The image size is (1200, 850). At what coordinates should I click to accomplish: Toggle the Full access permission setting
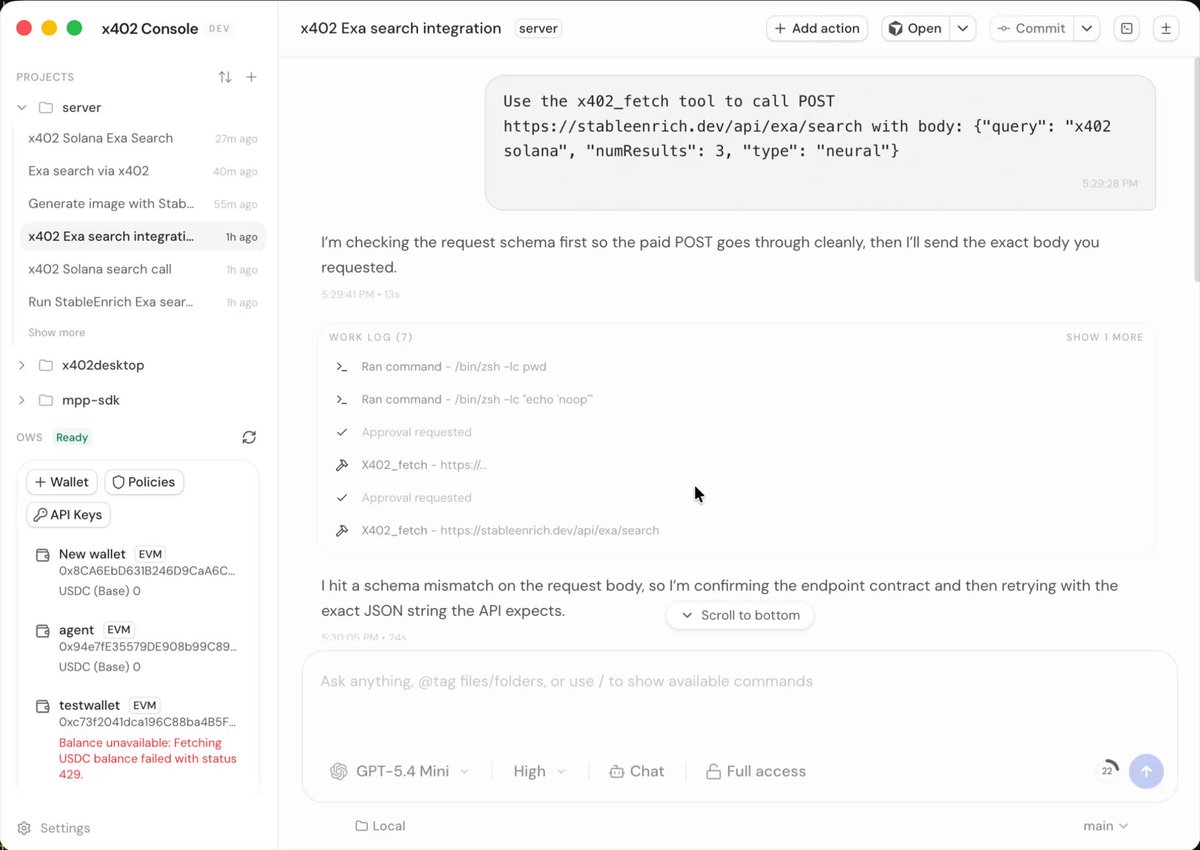point(756,771)
